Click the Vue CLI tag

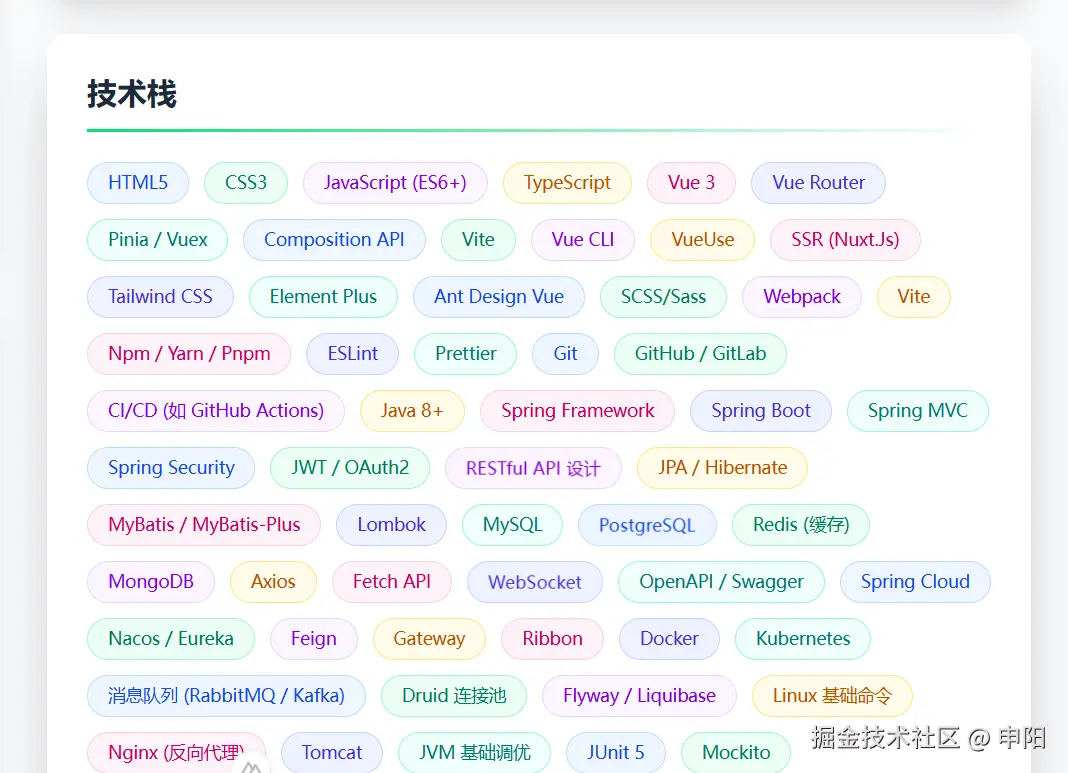pyautogui.click(x=583, y=240)
